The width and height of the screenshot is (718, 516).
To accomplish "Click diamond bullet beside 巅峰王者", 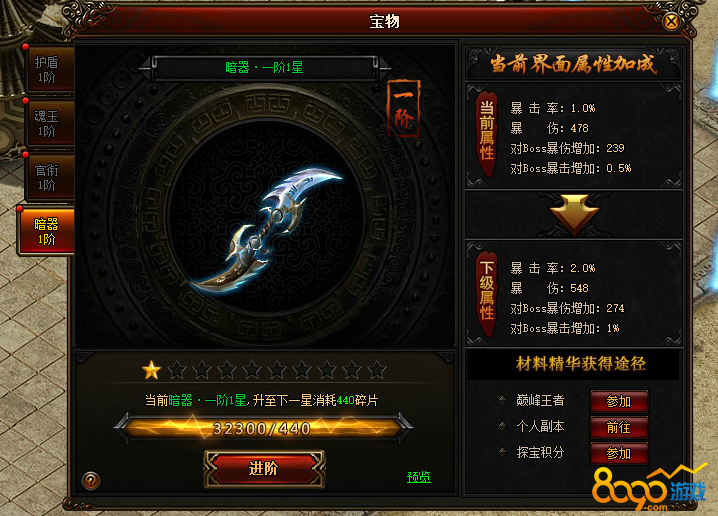I will pyautogui.click(x=502, y=401).
